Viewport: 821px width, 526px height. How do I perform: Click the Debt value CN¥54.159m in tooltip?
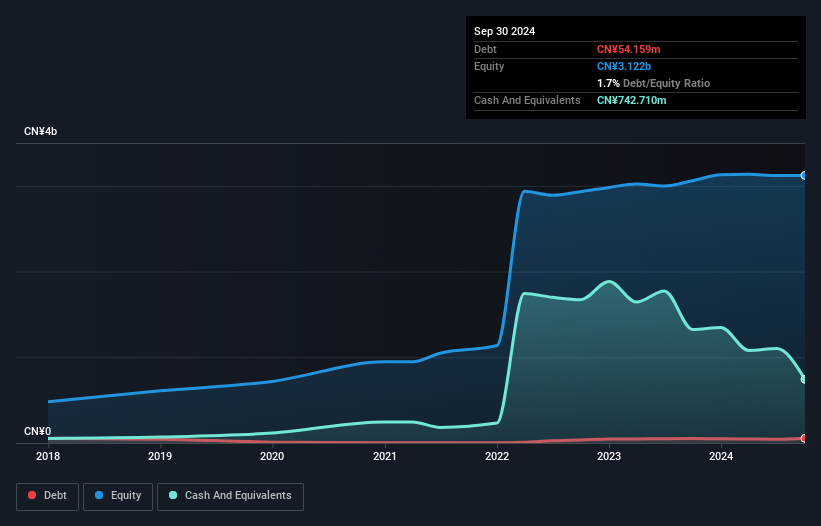(628, 49)
